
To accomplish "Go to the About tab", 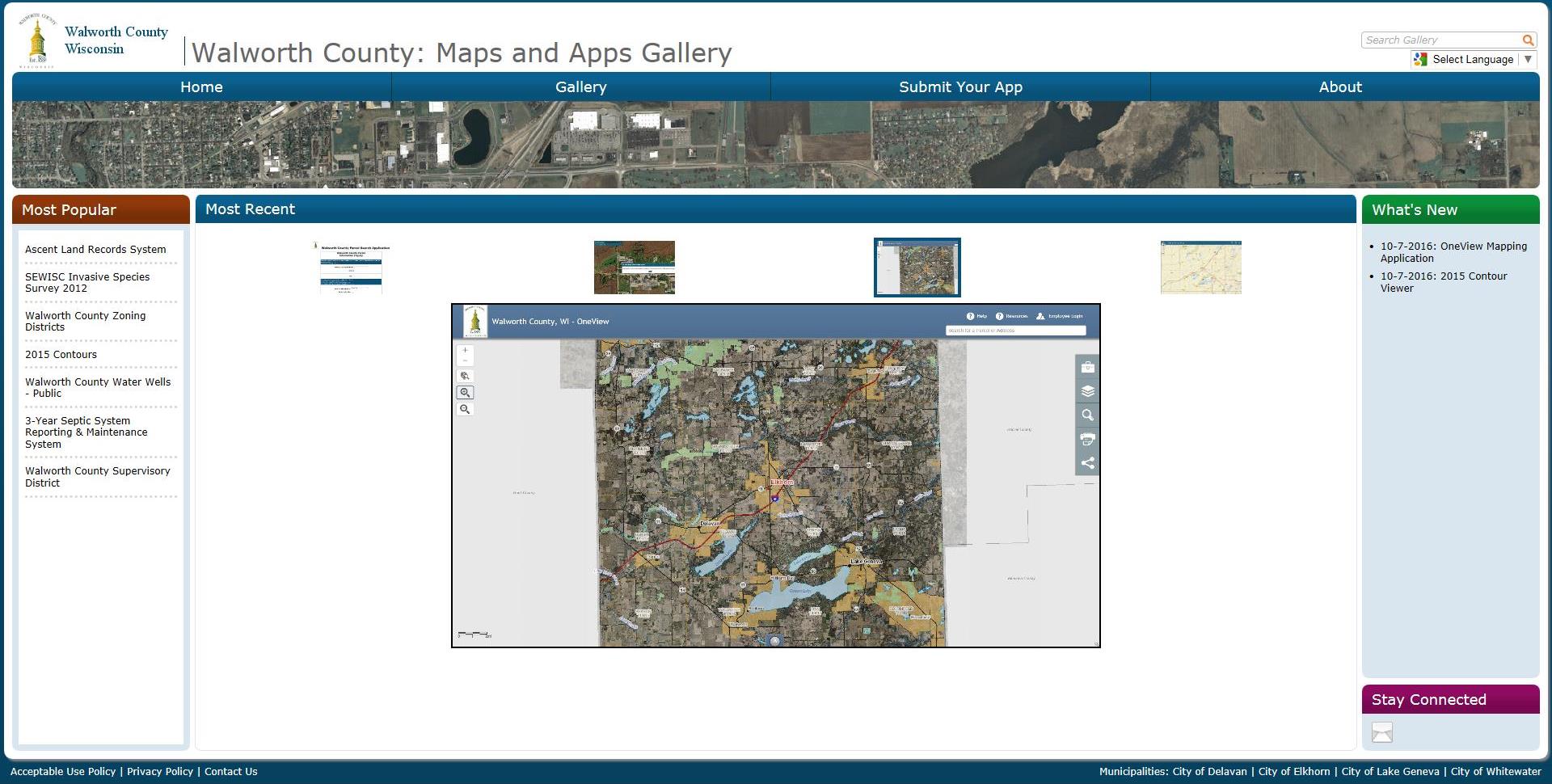I will tap(1339, 86).
